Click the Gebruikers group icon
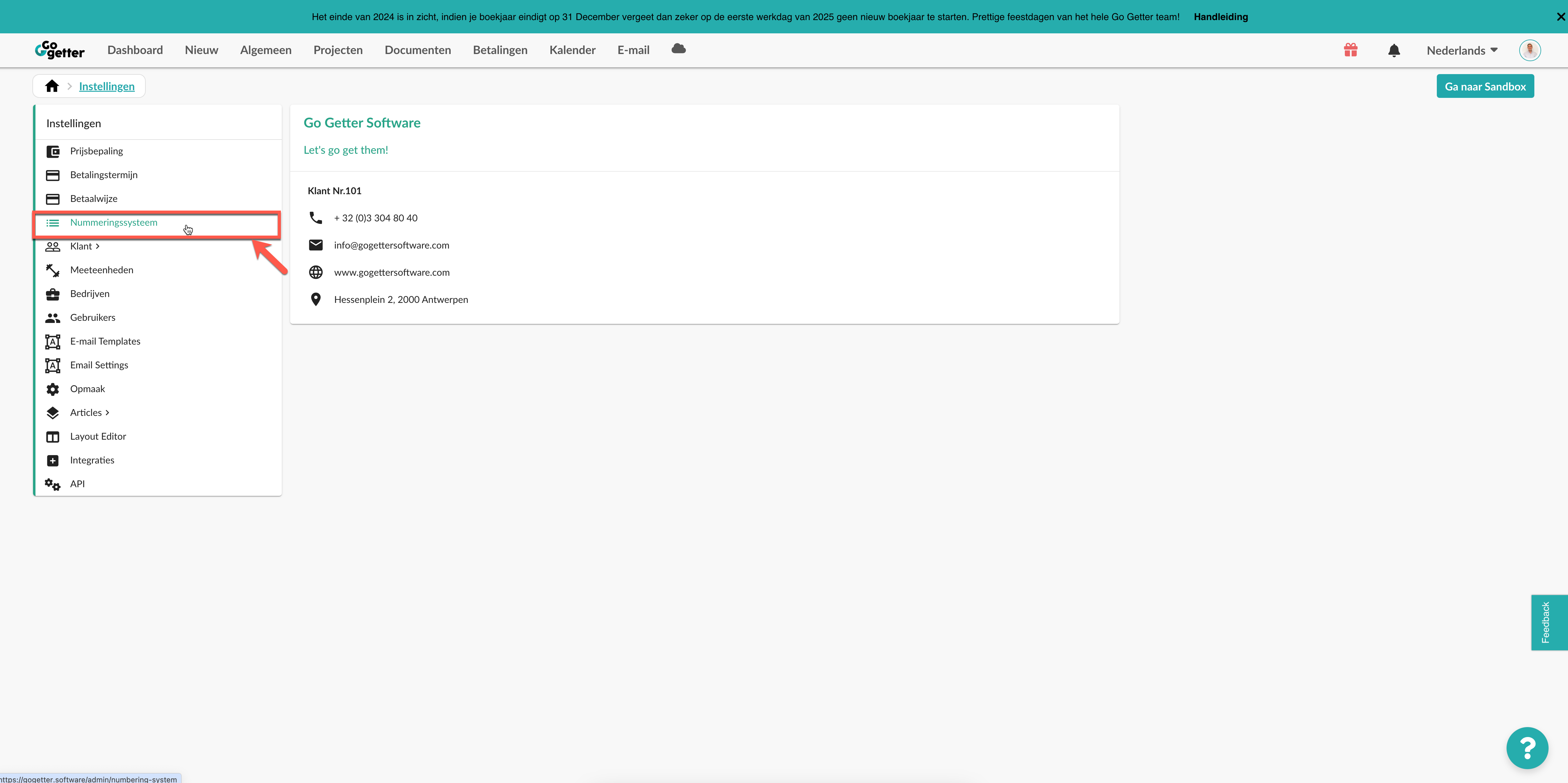Screen dimensions: 1568x783 pyautogui.click(x=53, y=317)
